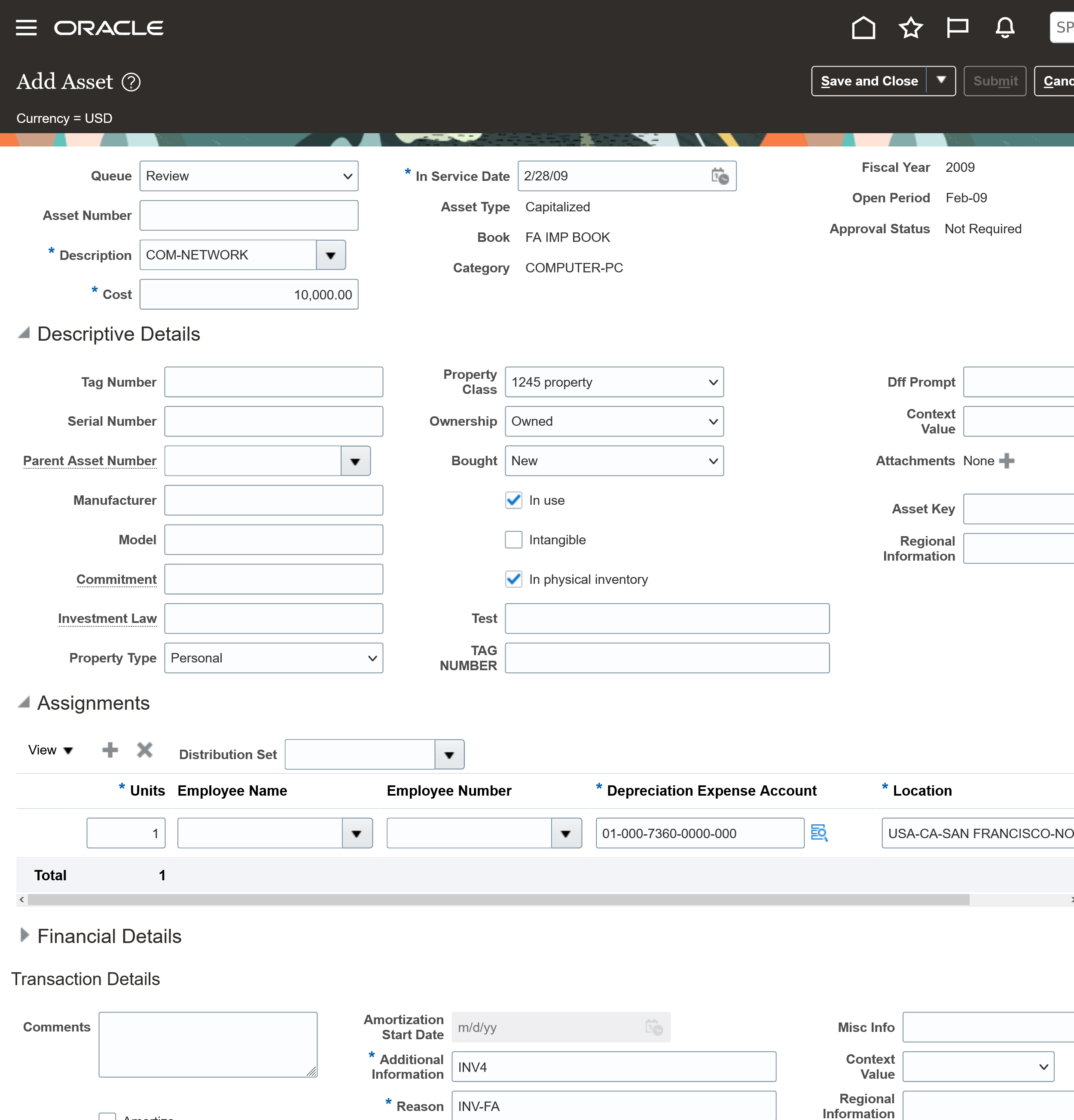Open the Notifications bell icon
1074x1120 pixels.
pos(1005,27)
